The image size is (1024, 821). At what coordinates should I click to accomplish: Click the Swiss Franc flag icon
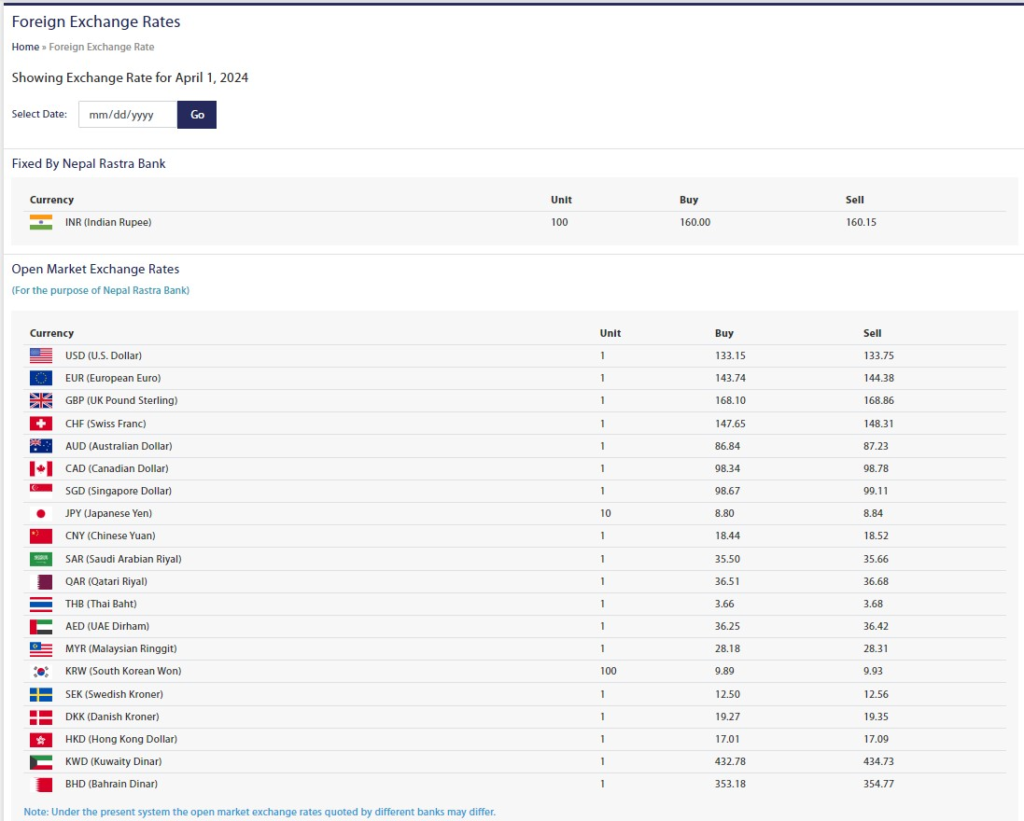click(x=41, y=424)
